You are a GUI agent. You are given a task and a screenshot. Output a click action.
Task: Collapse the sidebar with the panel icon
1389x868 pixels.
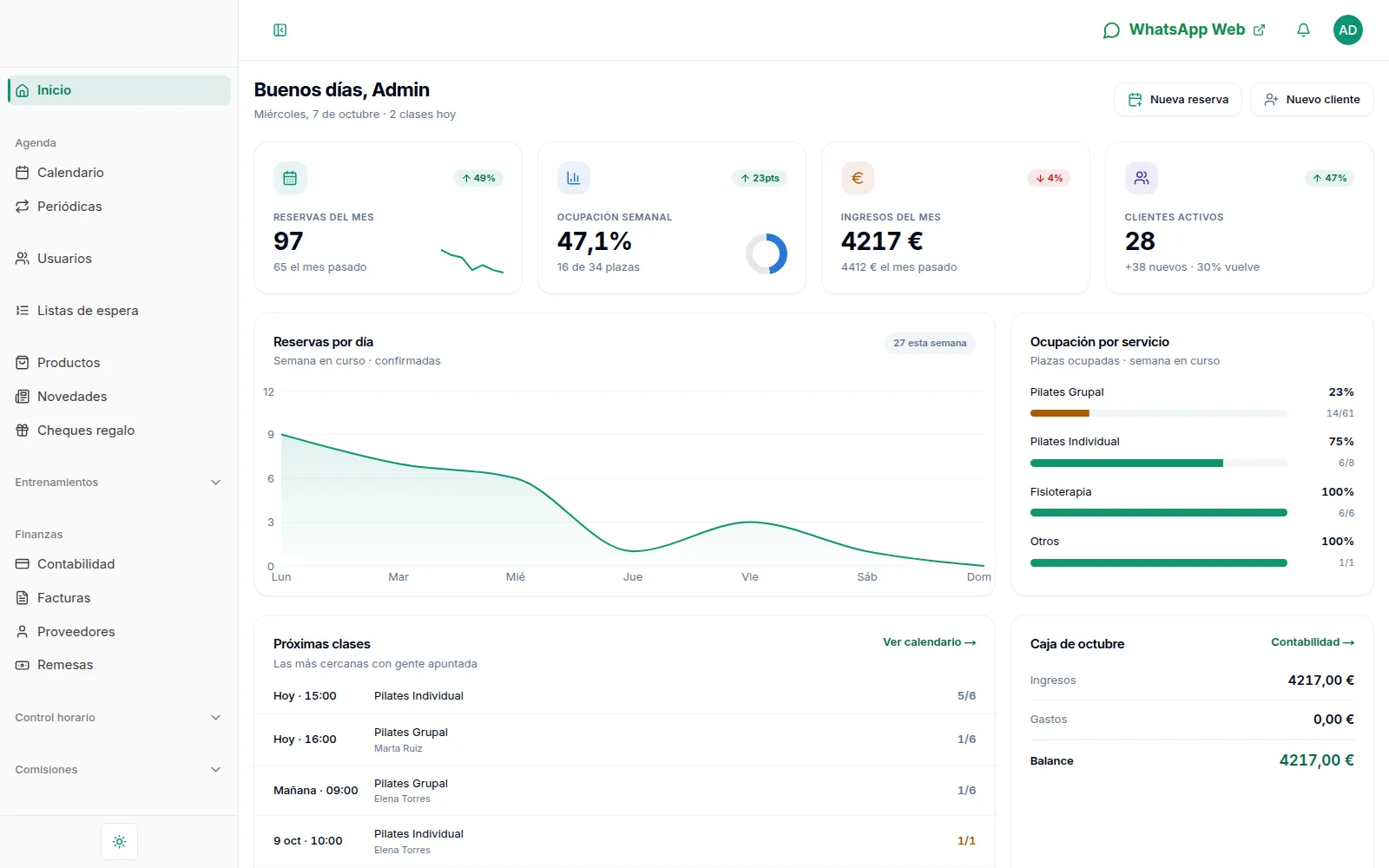coord(280,30)
